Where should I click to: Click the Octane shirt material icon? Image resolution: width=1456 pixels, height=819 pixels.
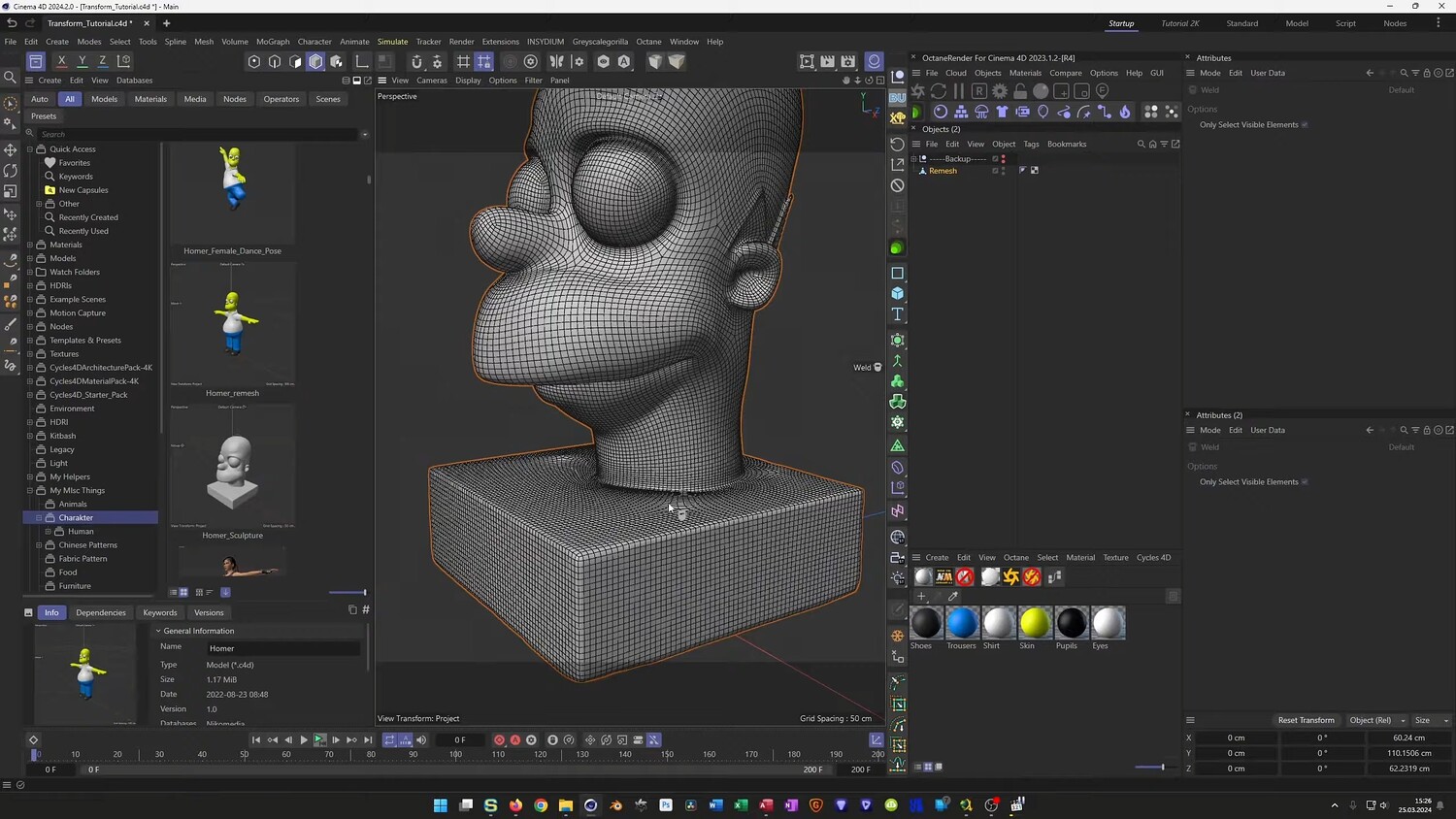(x=1002, y=112)
